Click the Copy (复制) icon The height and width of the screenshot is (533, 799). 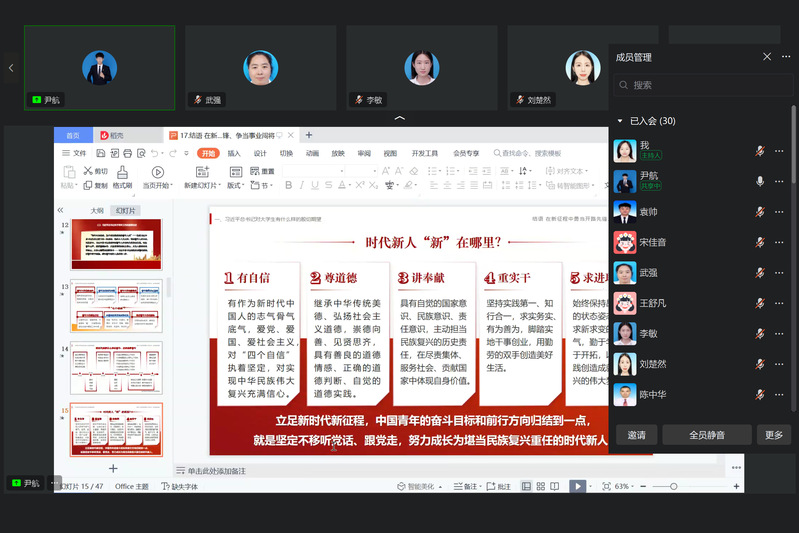[88, 185]
